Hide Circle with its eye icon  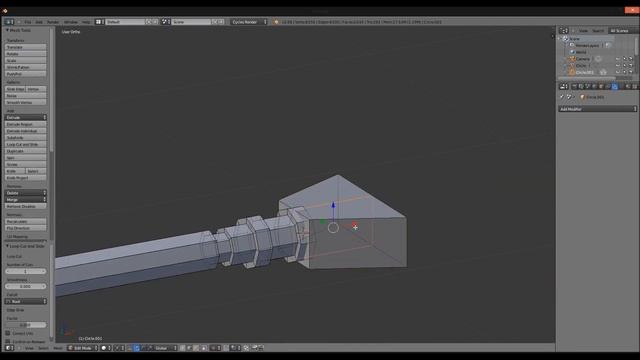pyautogui.click(x=618, y=65)
